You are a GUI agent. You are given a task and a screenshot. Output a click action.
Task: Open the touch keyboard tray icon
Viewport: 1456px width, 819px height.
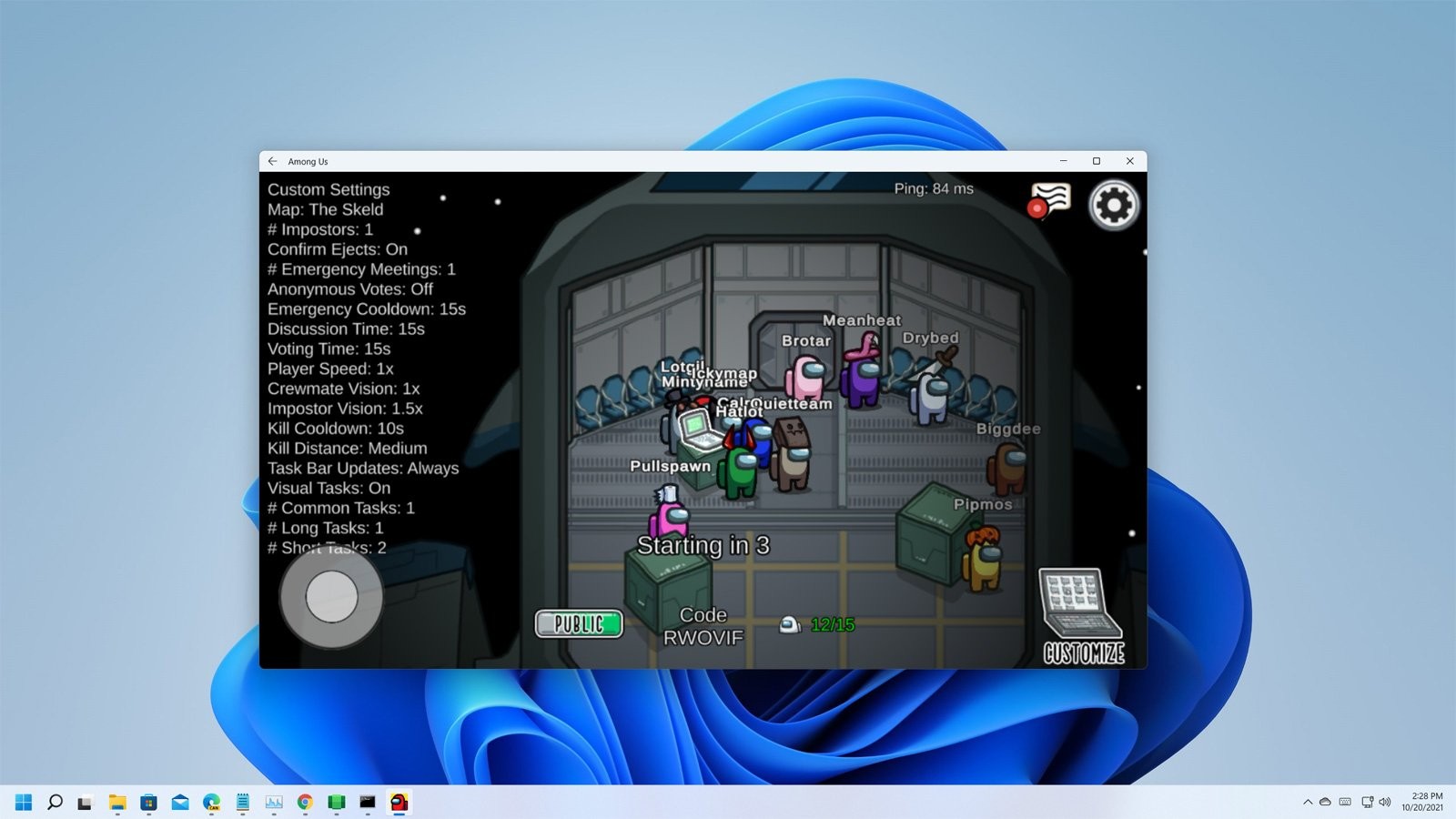pyautogui.click(x=1345, y=802)
